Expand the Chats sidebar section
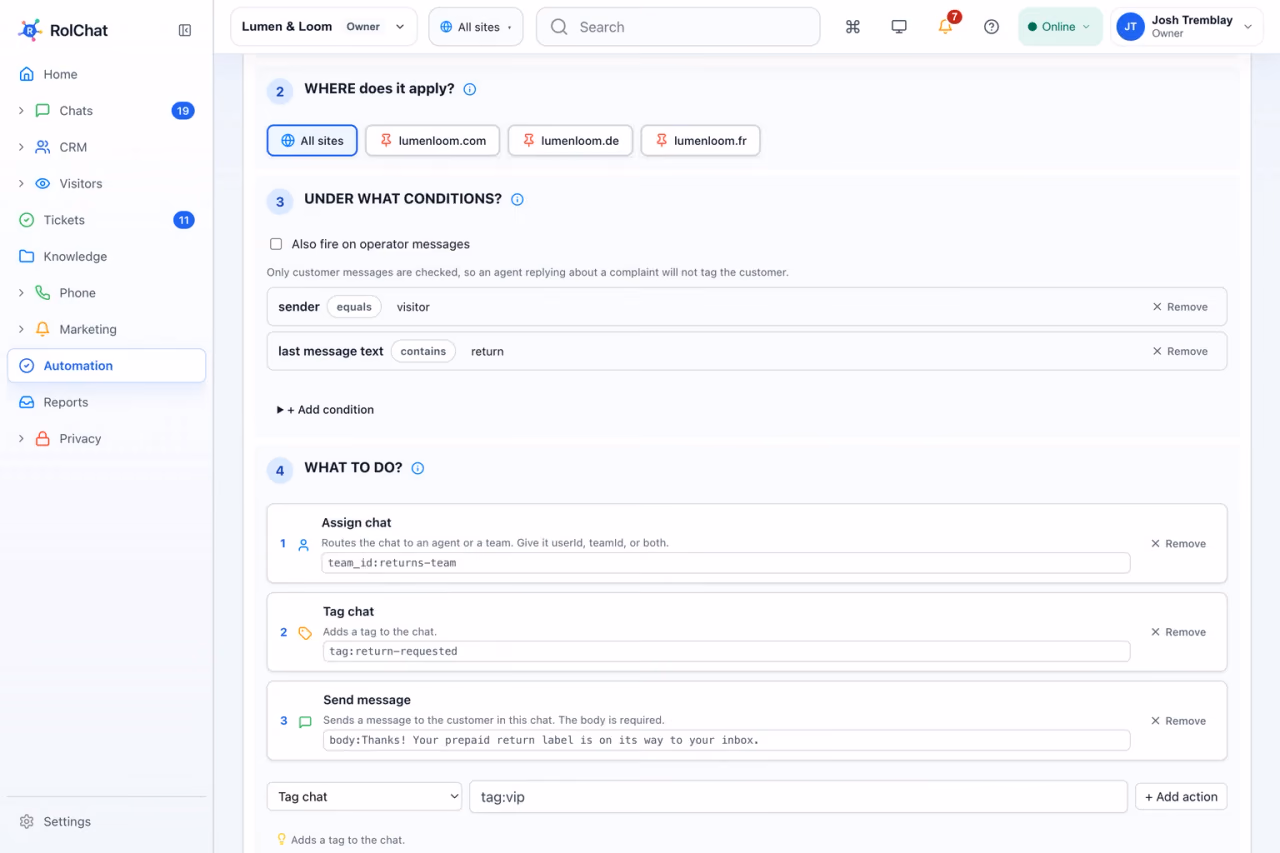 point(21,111)
